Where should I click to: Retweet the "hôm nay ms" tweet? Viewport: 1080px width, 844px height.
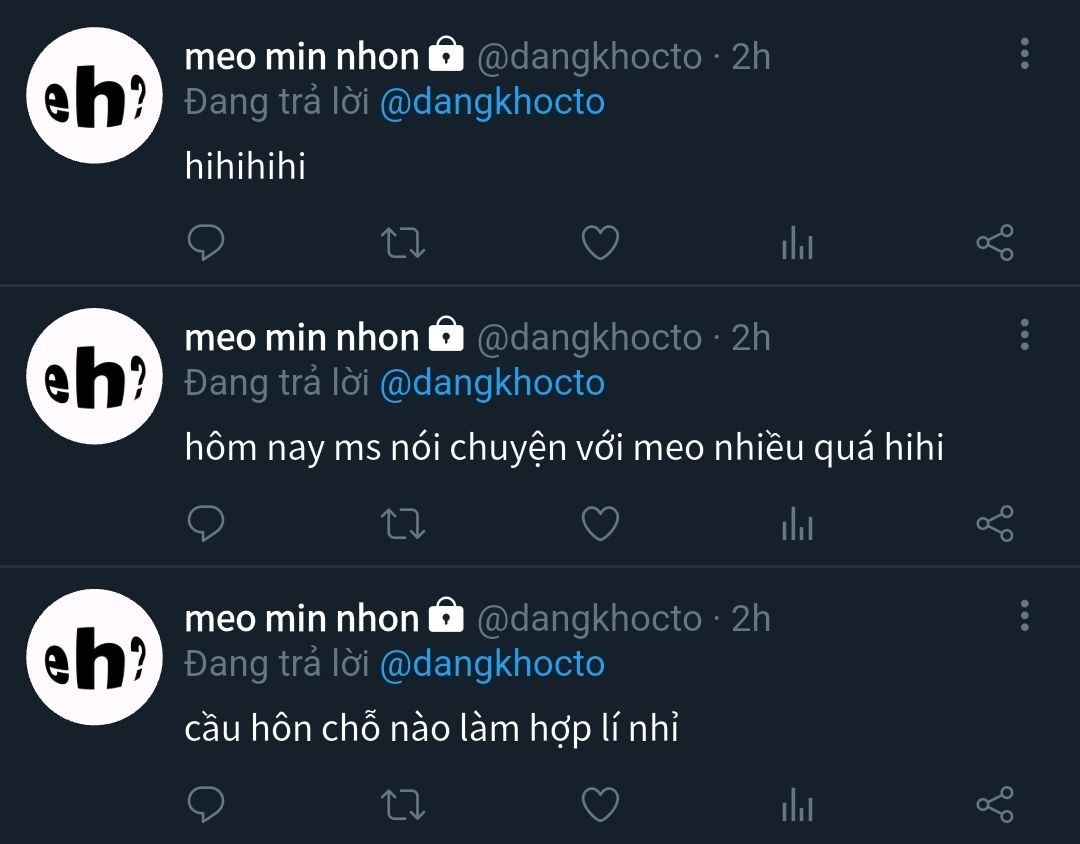404,524
